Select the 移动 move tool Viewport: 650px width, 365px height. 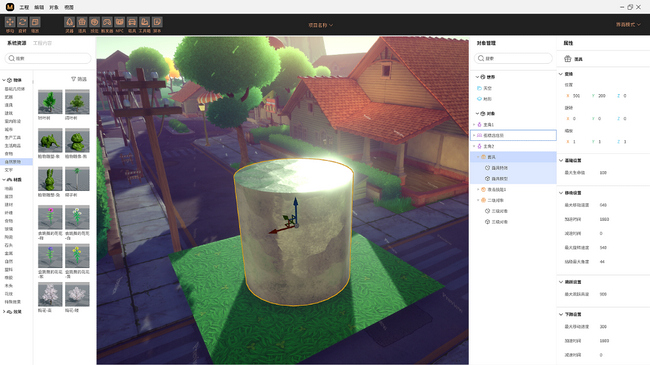(10, 22)
